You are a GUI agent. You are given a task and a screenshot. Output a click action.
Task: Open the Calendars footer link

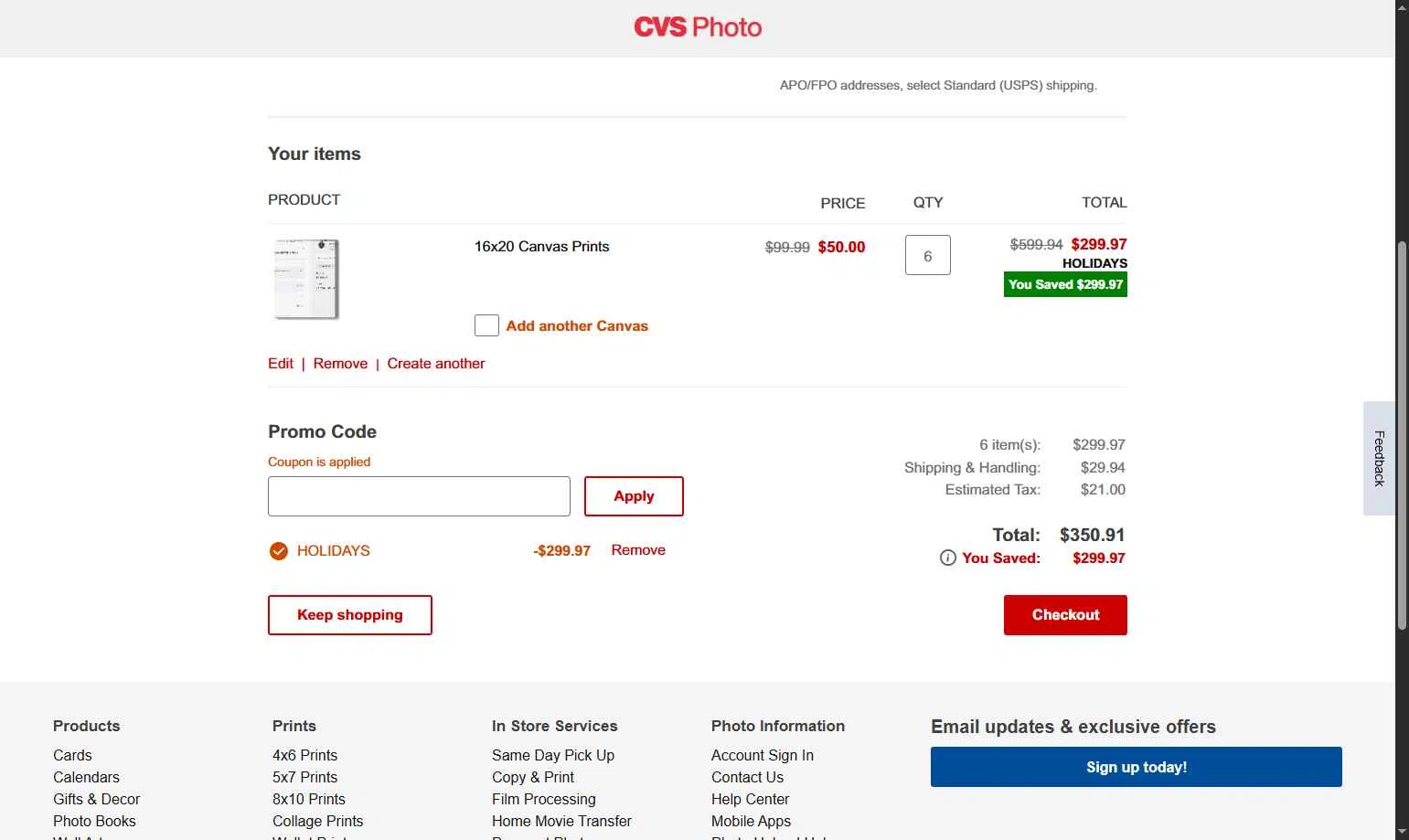tap(86, 778)
